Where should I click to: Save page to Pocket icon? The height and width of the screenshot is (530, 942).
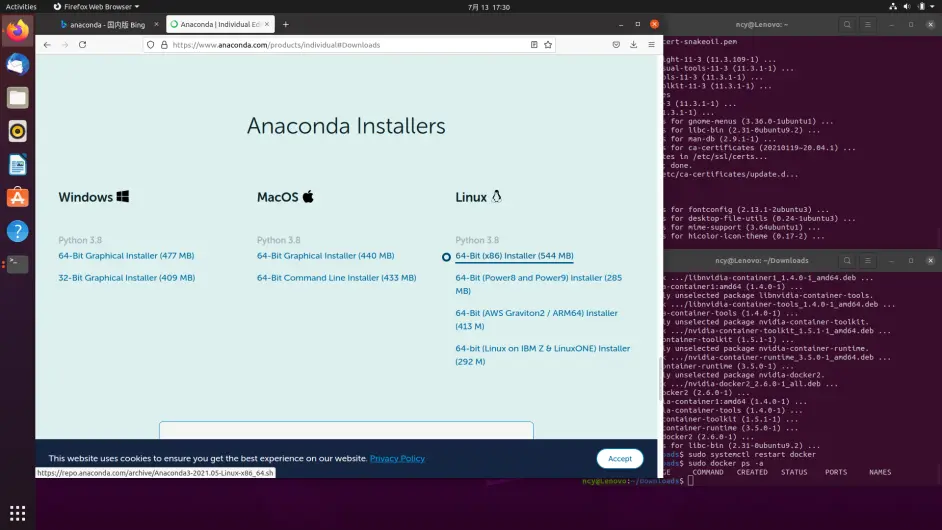pyautogui.click(x=616, y=44)
